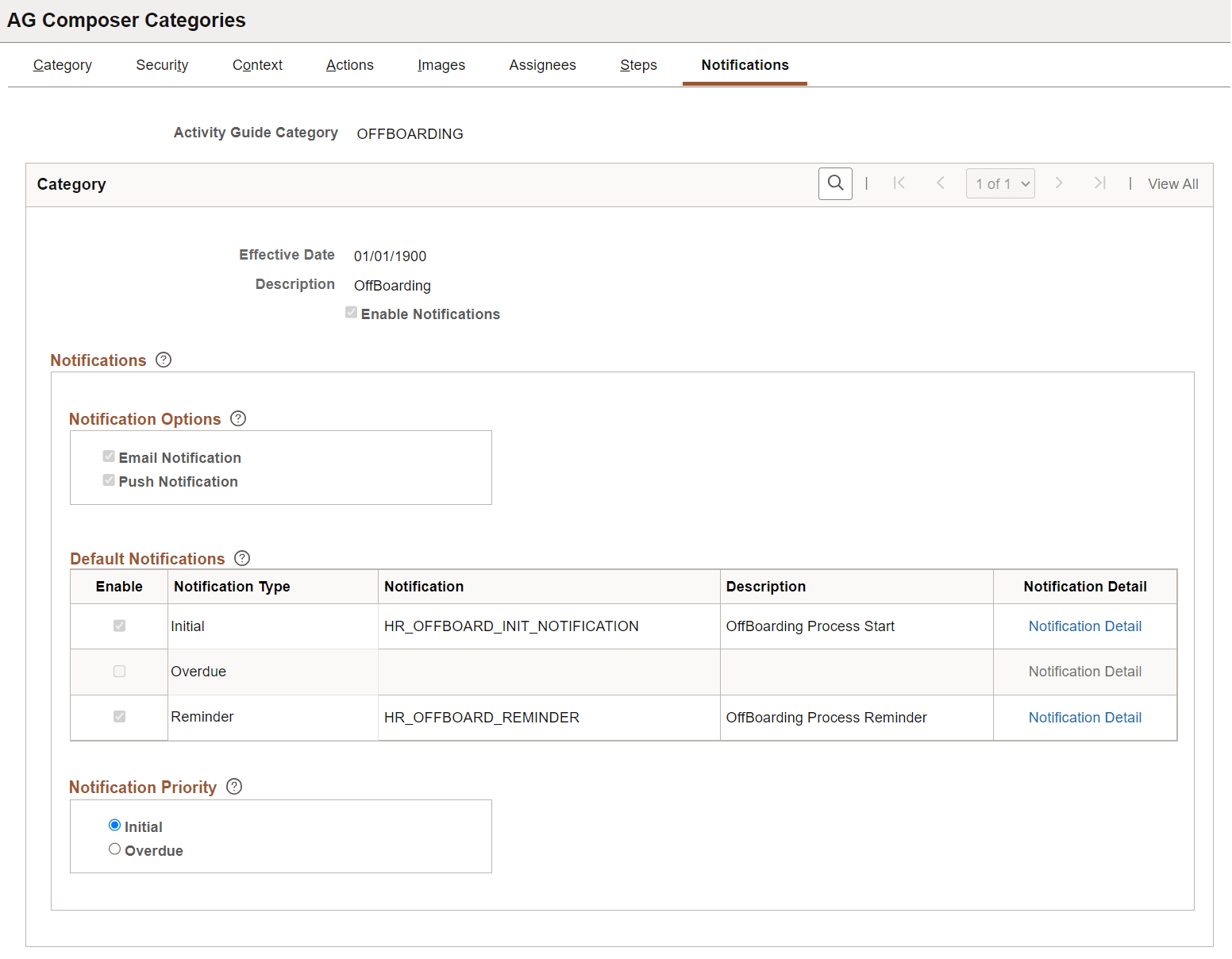Select the Initial priority radio button
The width and height of the screenshot is (1232, 959).
click(x=114, y=825)
